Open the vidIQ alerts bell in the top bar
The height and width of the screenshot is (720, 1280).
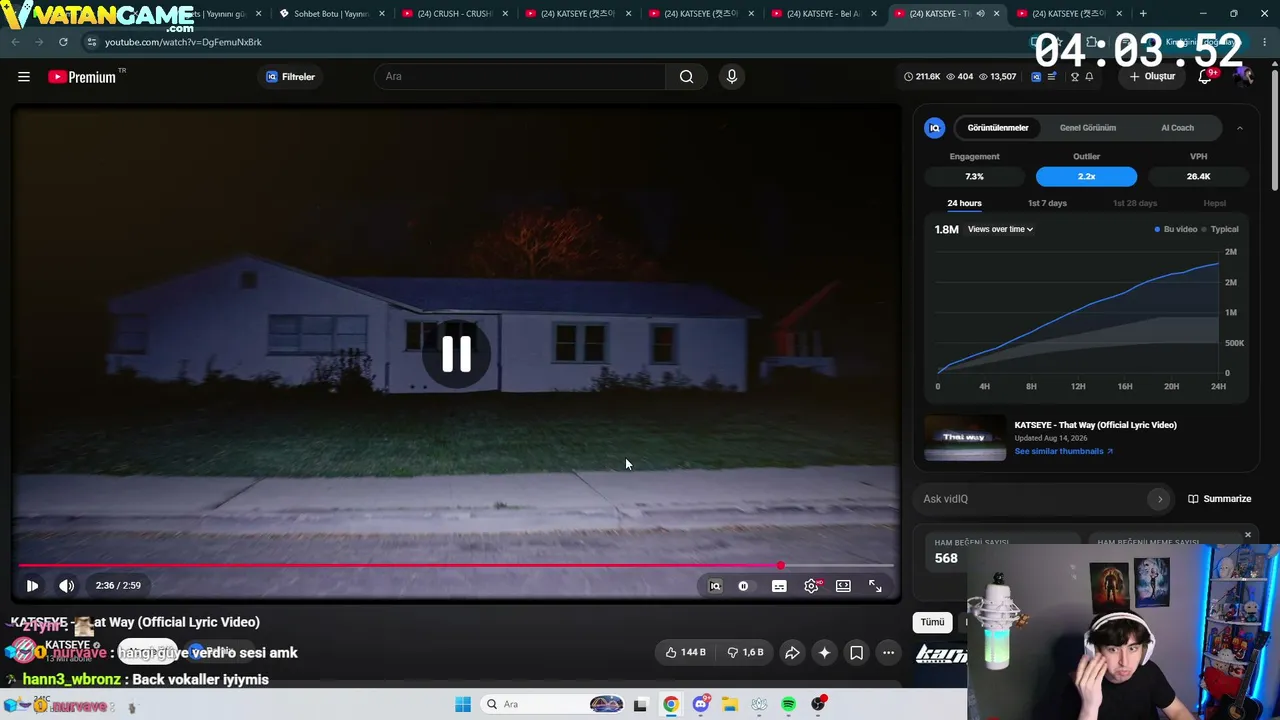(1089, 77)
